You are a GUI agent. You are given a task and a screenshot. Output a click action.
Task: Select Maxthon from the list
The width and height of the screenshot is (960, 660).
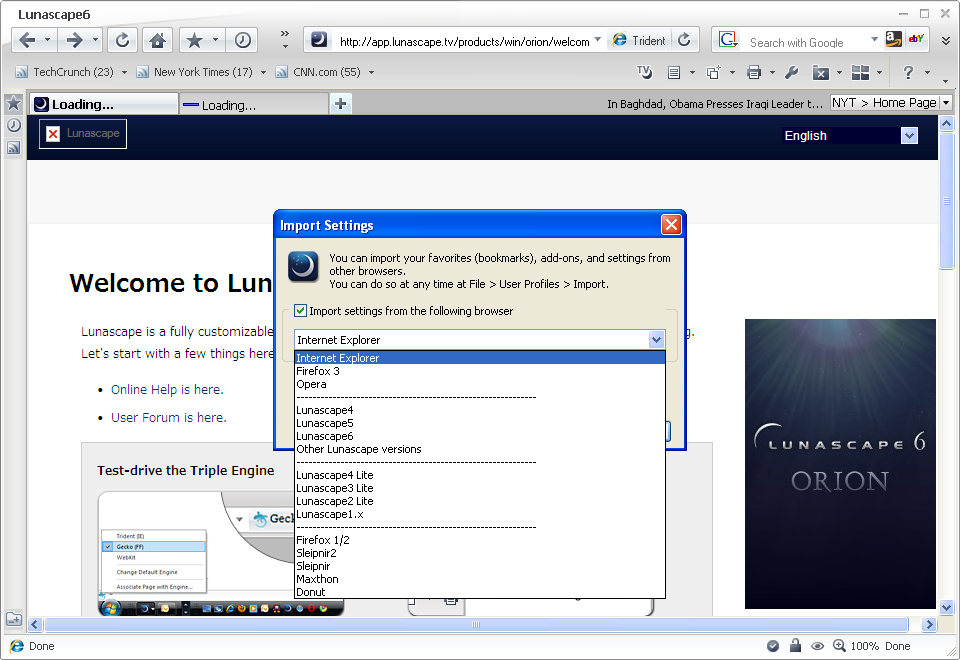(479, 579)
